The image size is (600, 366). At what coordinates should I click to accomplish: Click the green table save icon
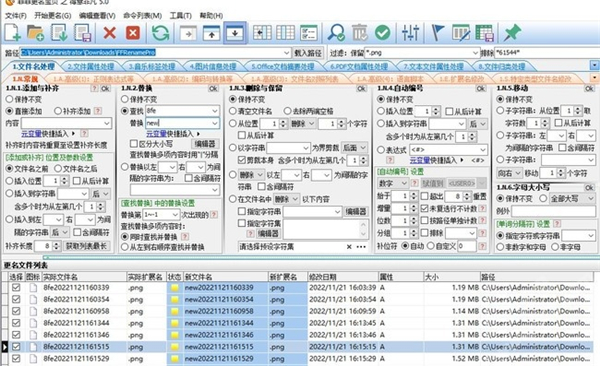click(x=484, y=33)
